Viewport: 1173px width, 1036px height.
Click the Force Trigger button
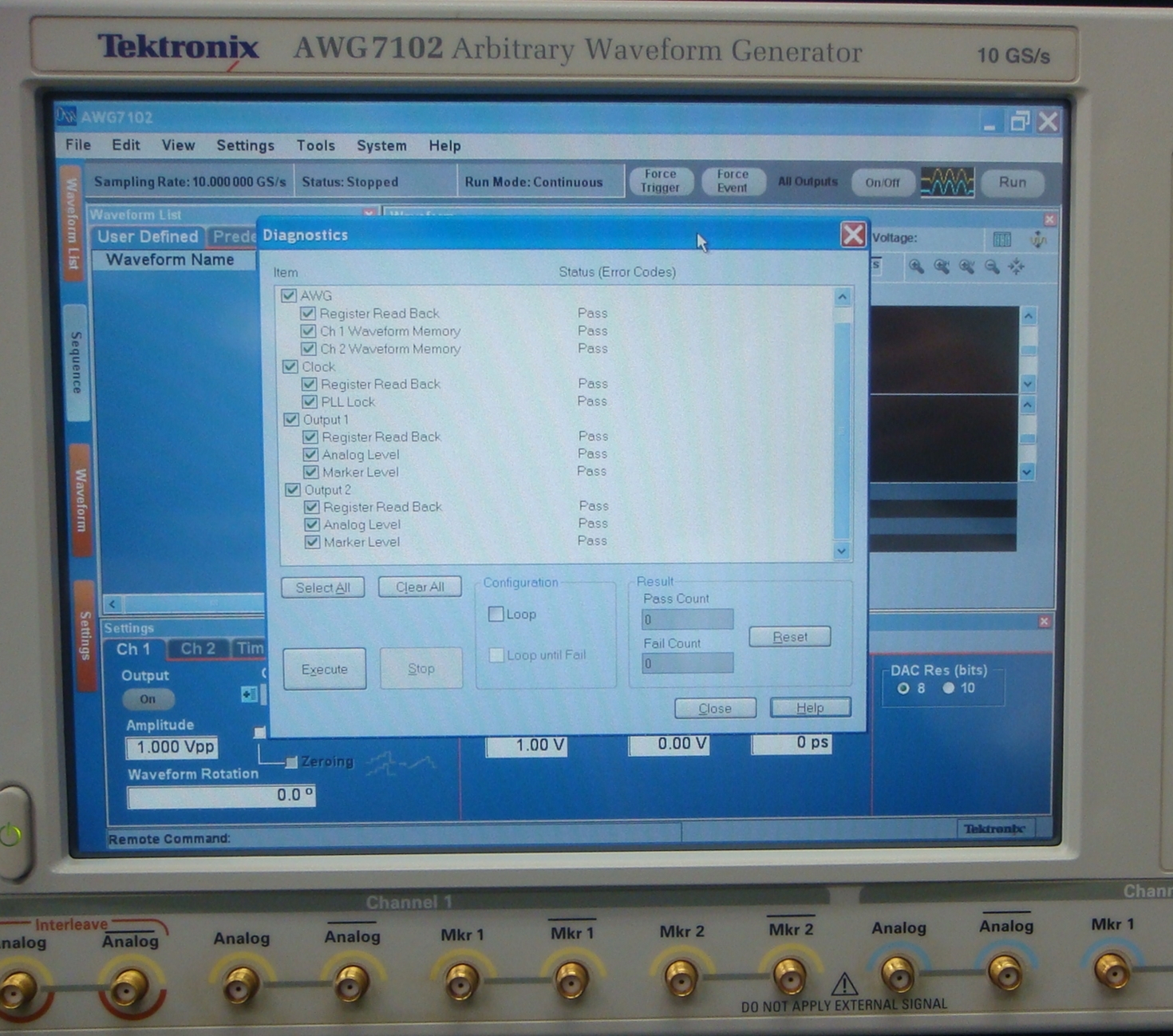pos(660,181)
